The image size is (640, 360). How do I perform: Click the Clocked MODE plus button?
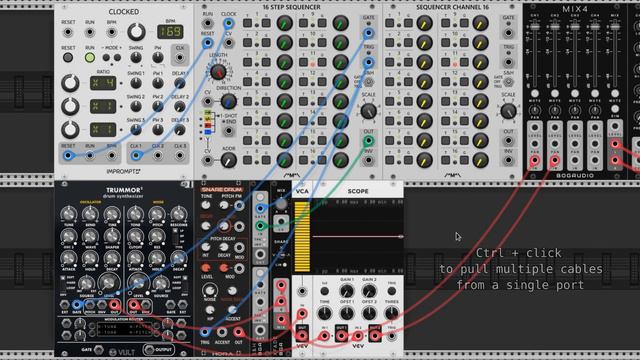pos(117,58)
